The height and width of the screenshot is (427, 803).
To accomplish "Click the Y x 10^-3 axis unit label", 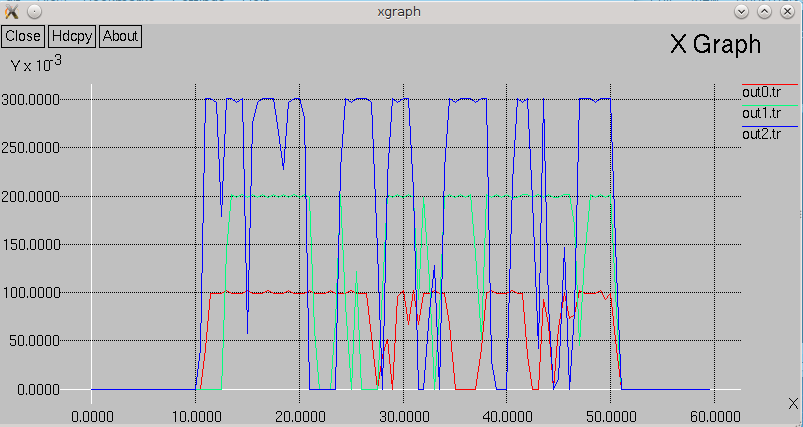I will pos(36,65).
